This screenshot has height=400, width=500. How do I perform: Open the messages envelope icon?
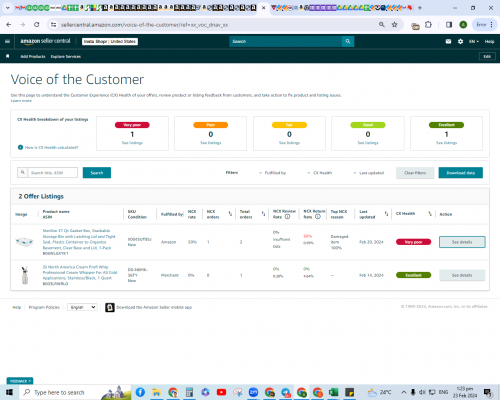[448, 41]
